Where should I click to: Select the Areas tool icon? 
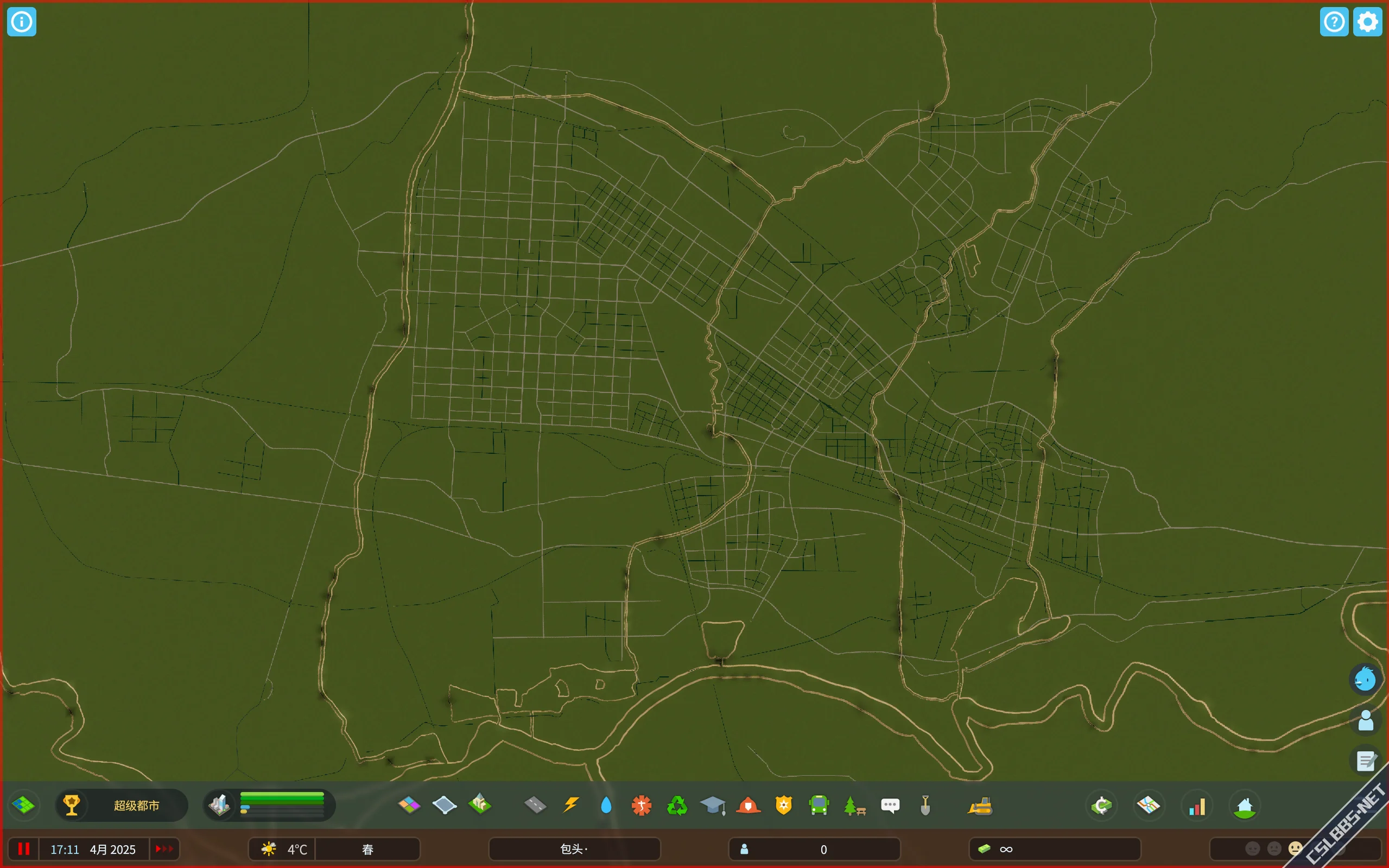coord(444,805)
